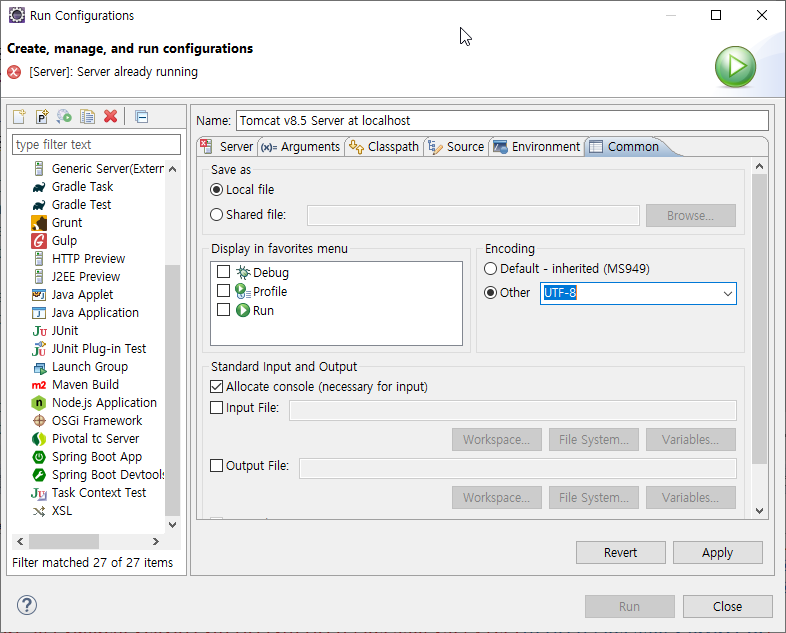
Task: Click the New prototype configuration icon
Action: (x=42, y=117)
